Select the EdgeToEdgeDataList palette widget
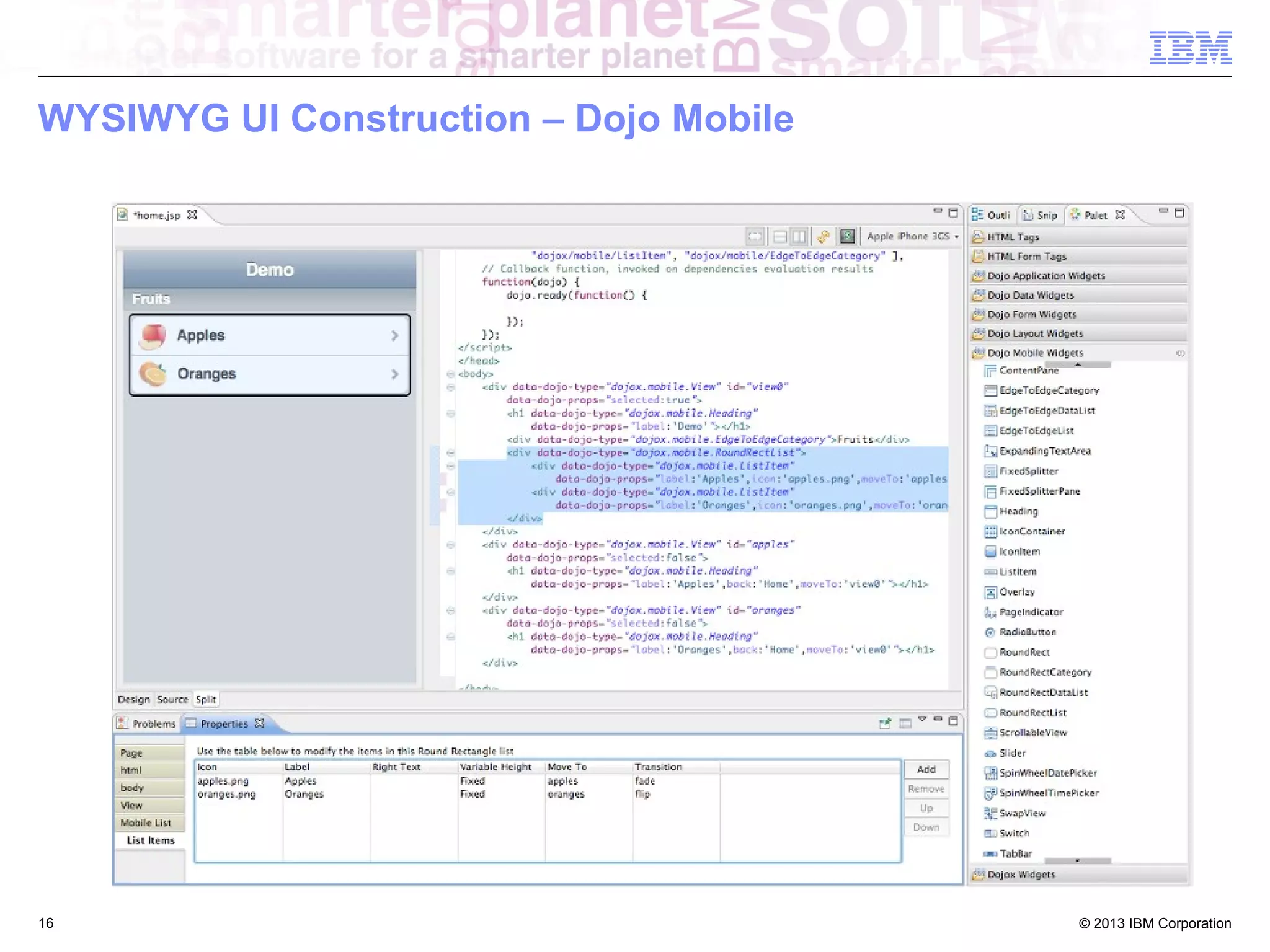The height and width of the screenshot is (952, 1270). [x=1040, y=410]
